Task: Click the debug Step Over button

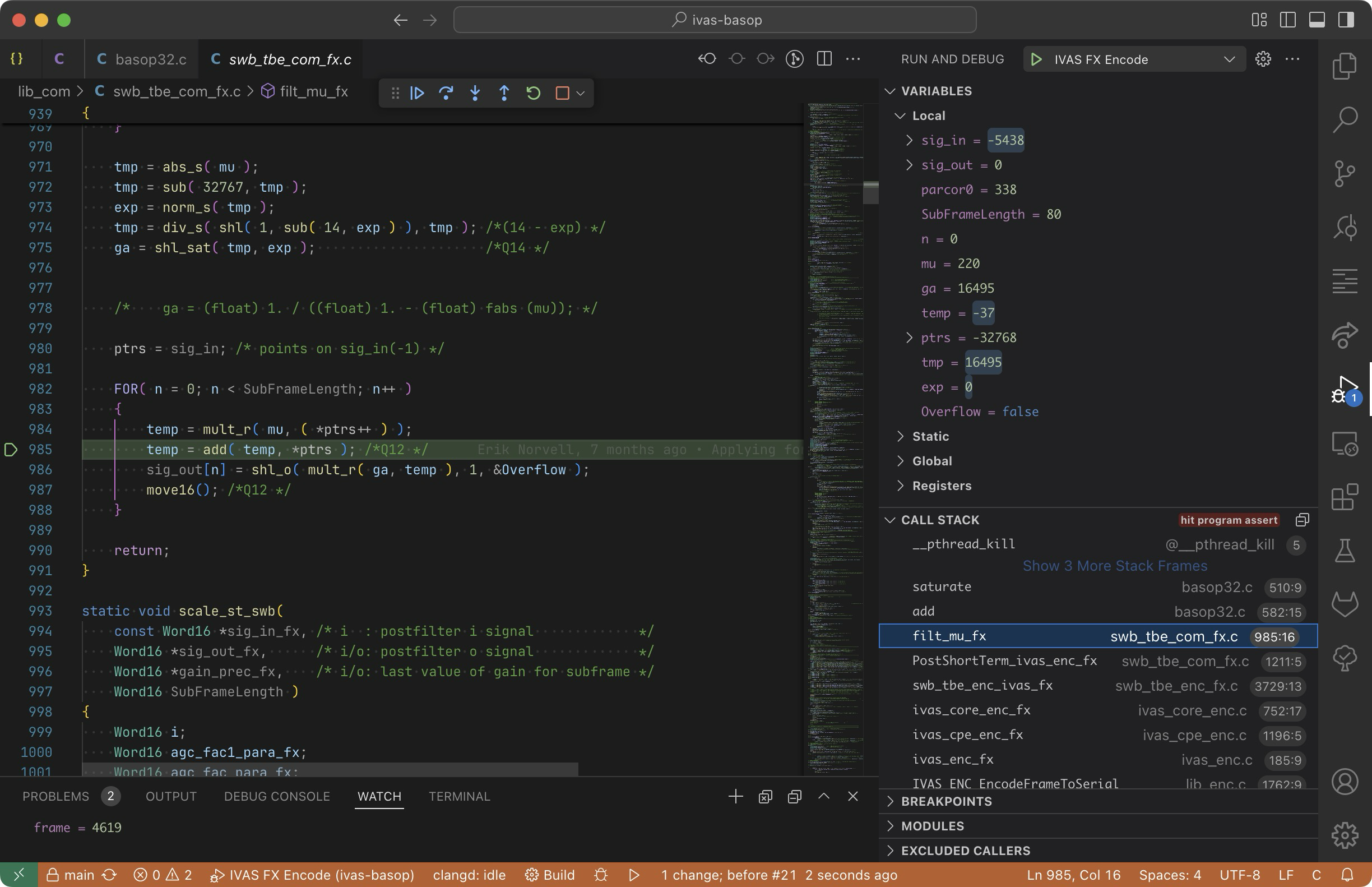Action: (446, 93)
